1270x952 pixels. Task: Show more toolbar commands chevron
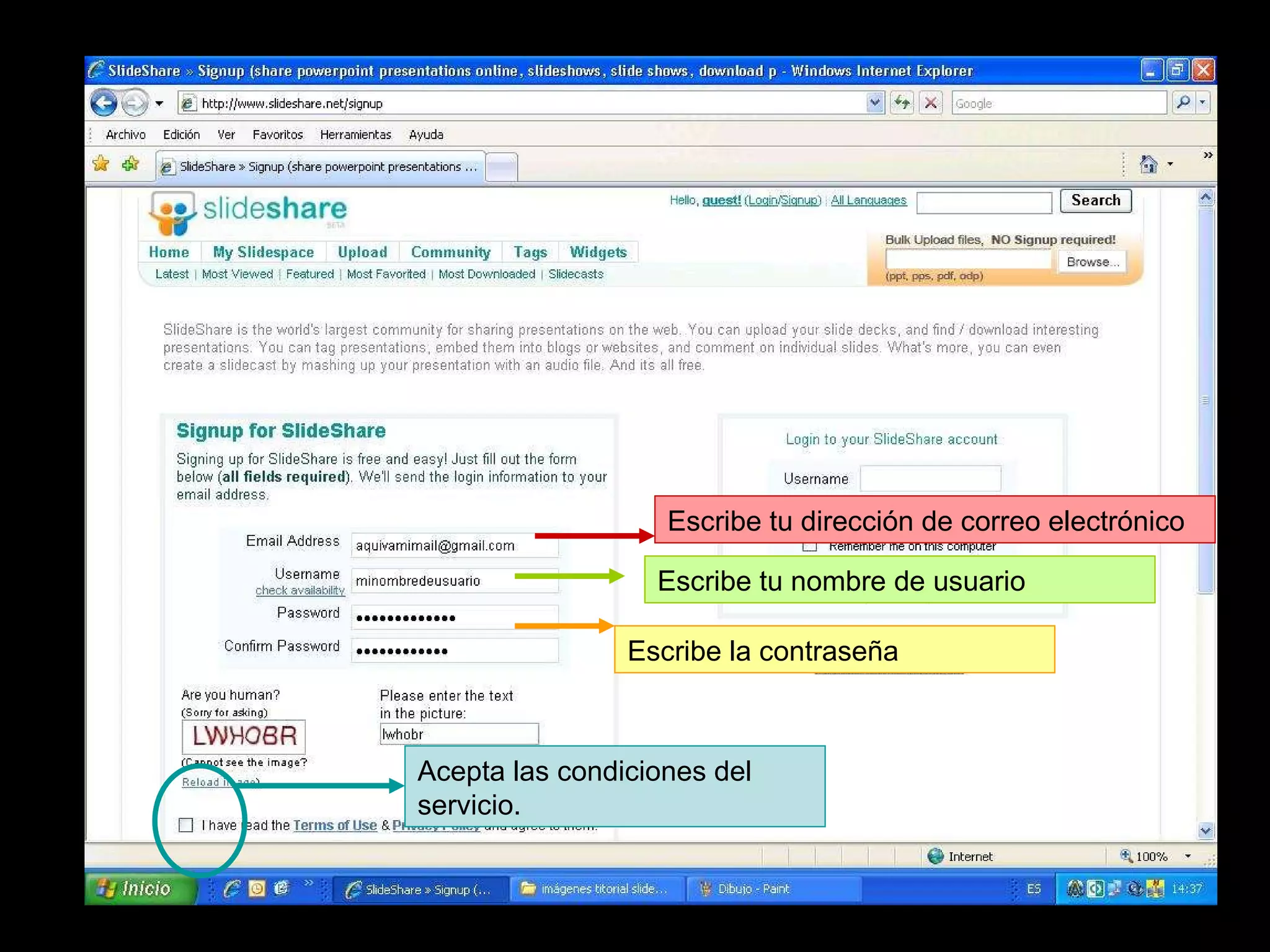1208,155
